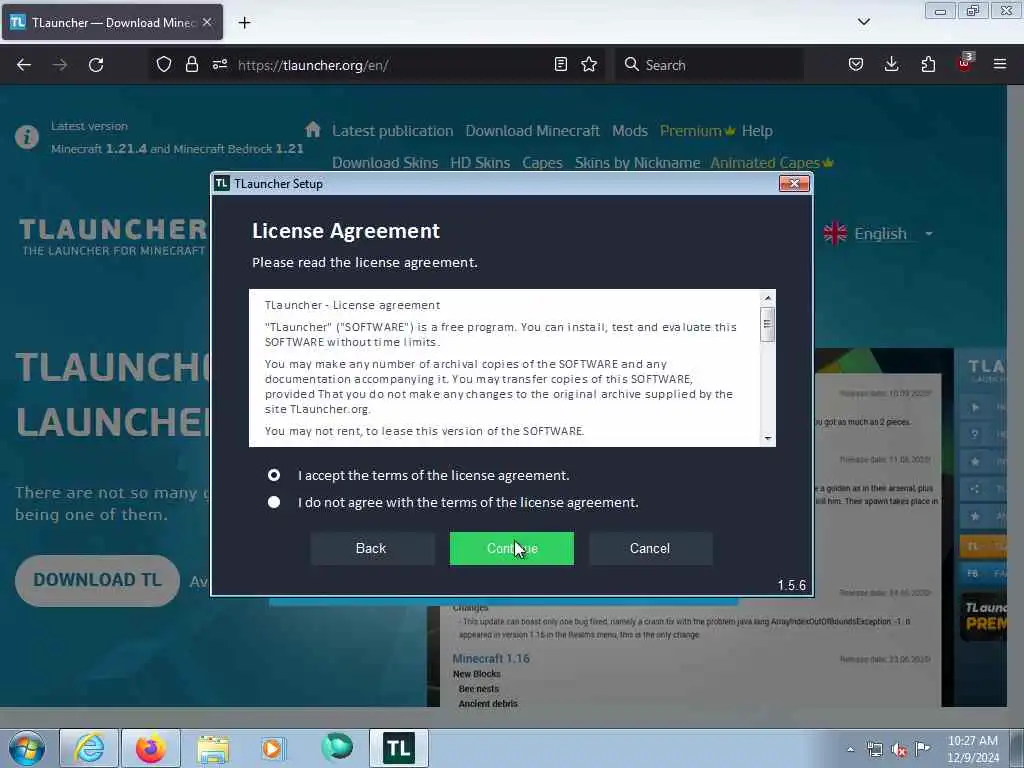Click the green Continue button
This screenshot has width=1024, height=768.
point(511,548)
